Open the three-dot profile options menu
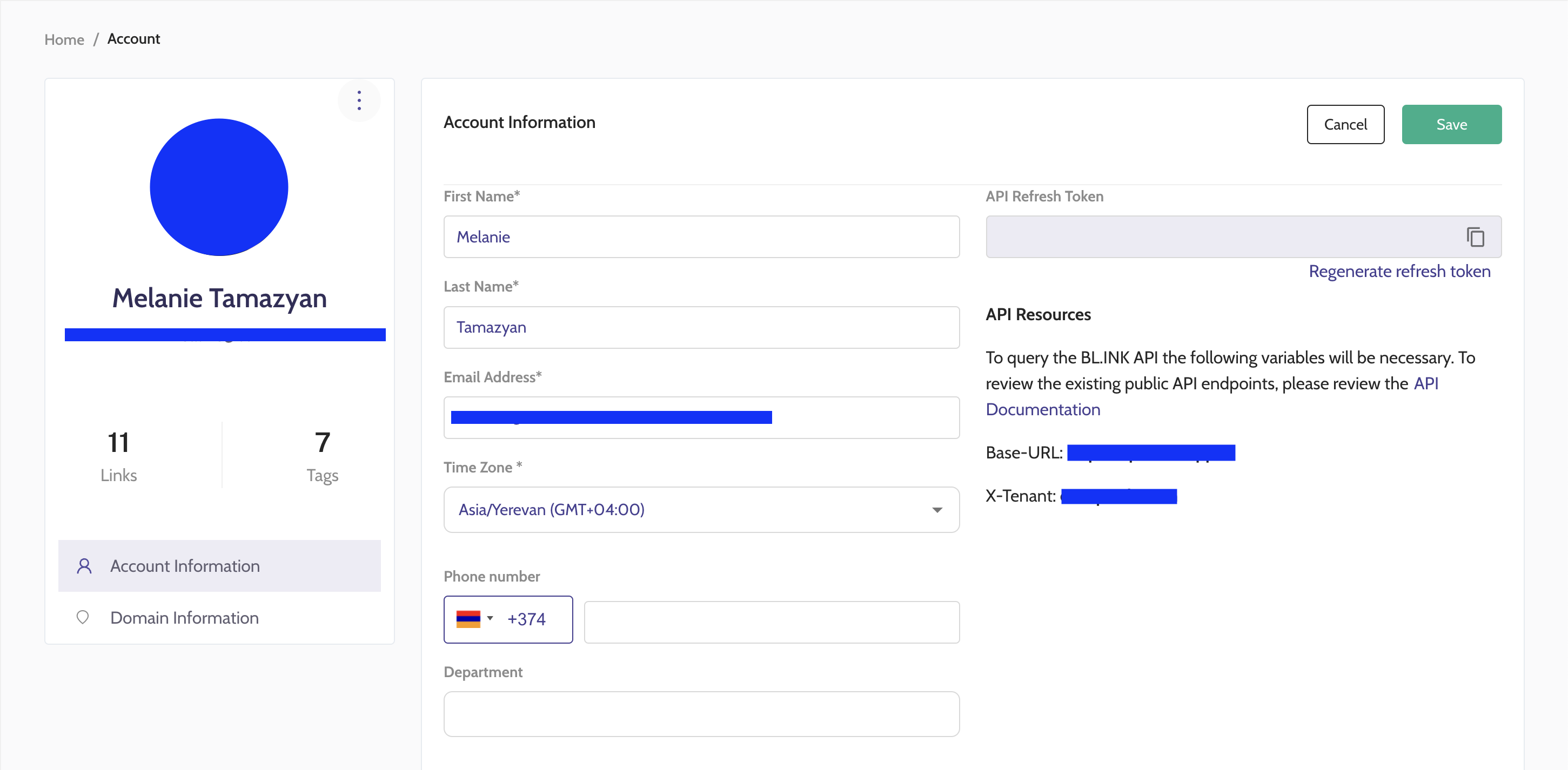 359,100
